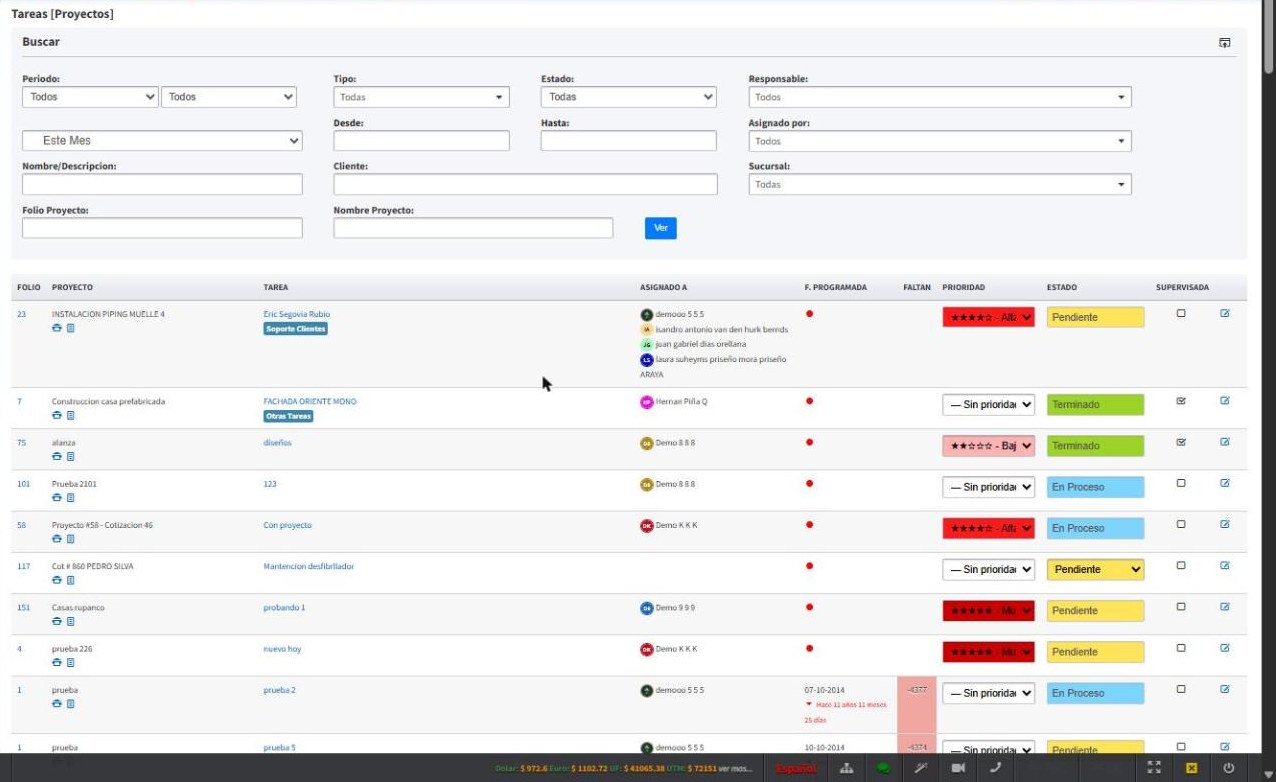This screenshot has width=1276, height=782.
Task: Open document icon under Prueba 2101
Action: (71, 497)
